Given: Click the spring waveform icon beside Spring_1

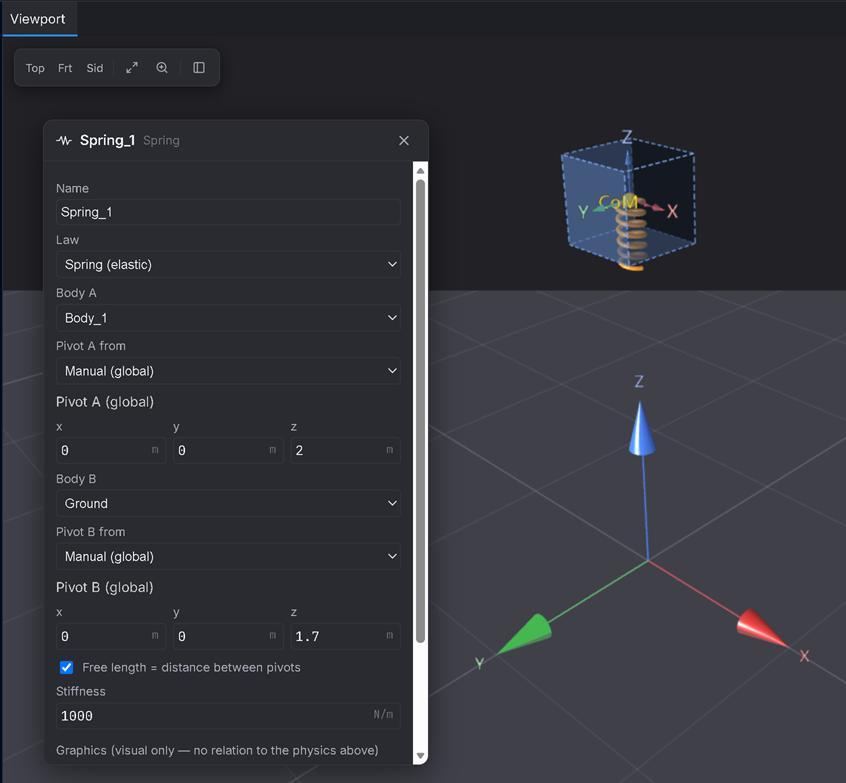Looking at the screenshot, I should coord(64,141).
